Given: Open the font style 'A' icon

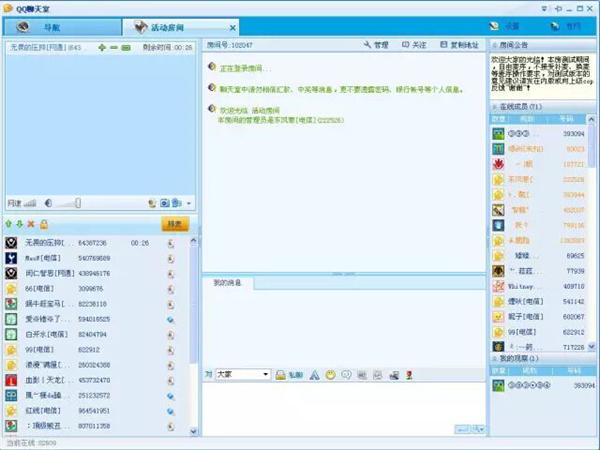Looking at the screenshot, I should pos(314,374).
